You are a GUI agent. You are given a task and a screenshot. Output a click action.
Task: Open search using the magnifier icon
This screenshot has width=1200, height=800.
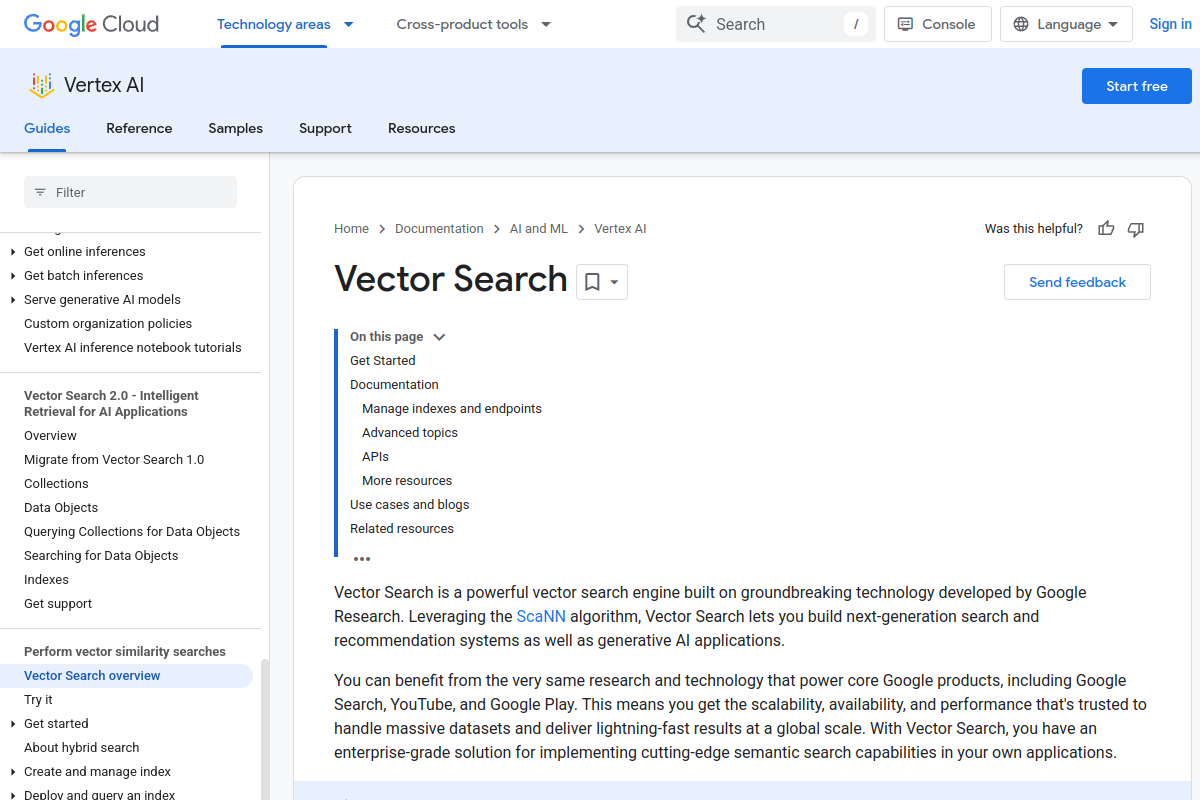[x=696, y=23]
